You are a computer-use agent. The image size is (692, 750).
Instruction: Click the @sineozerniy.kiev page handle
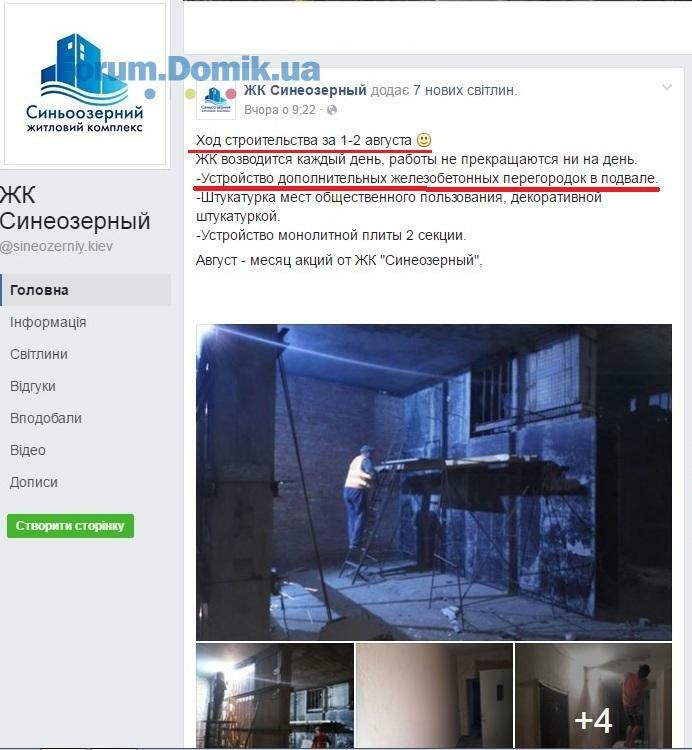click(56, 246)
